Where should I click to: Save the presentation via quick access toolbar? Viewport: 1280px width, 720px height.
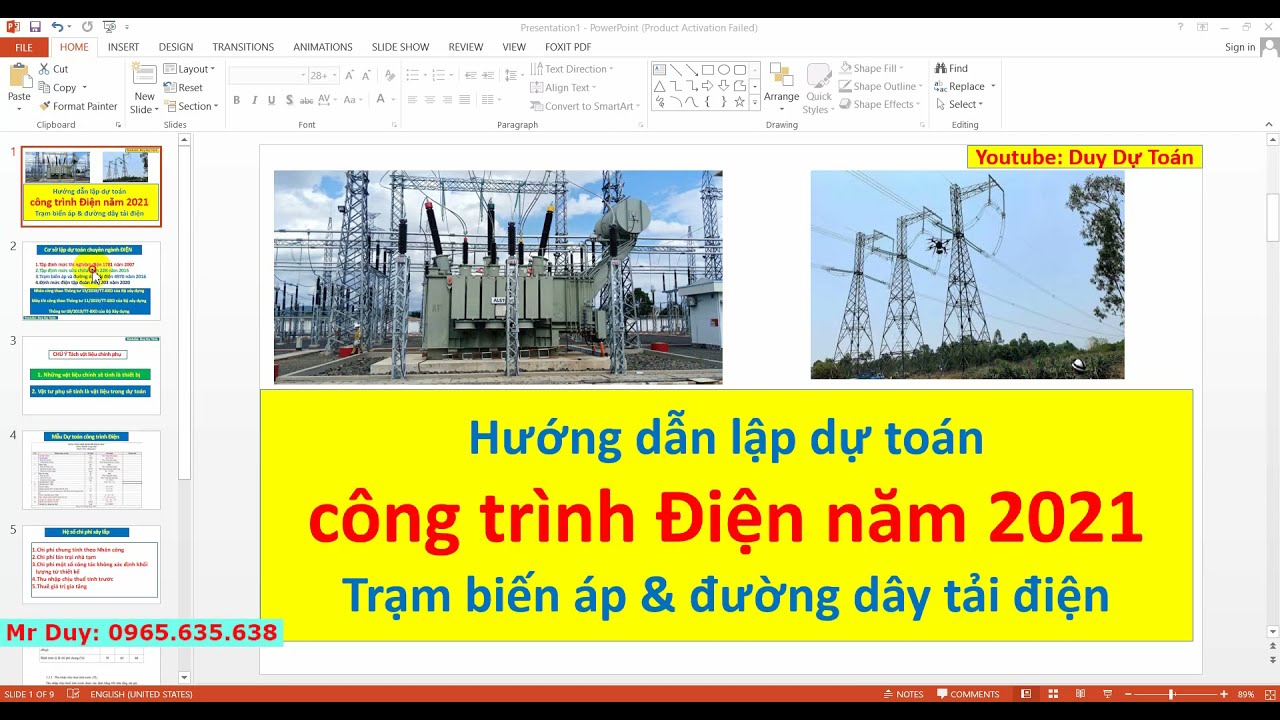click(x=35, y=27)
